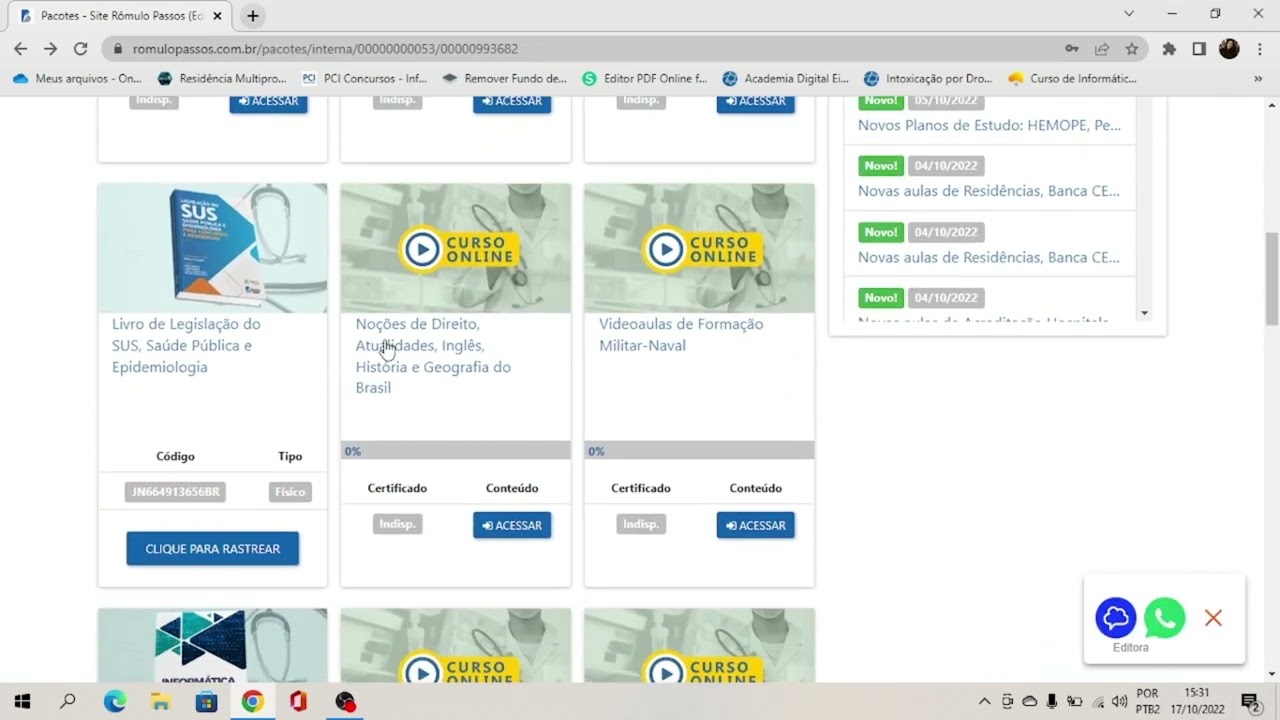Open the saved passwords key icon
1280x720 pixels.
(1072, 48)
